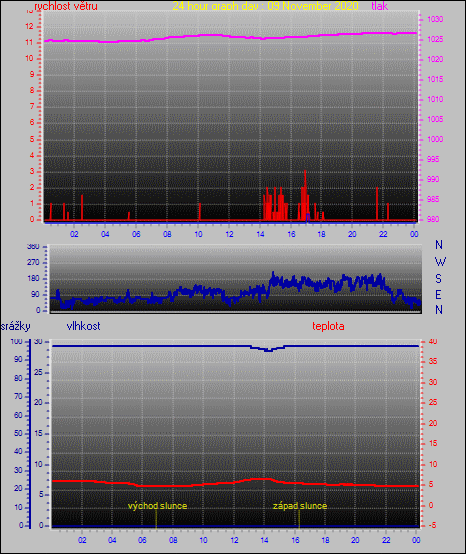Click hour 14 on temperature chart time axis
466x554 pixels.
(x=264, y=540)
